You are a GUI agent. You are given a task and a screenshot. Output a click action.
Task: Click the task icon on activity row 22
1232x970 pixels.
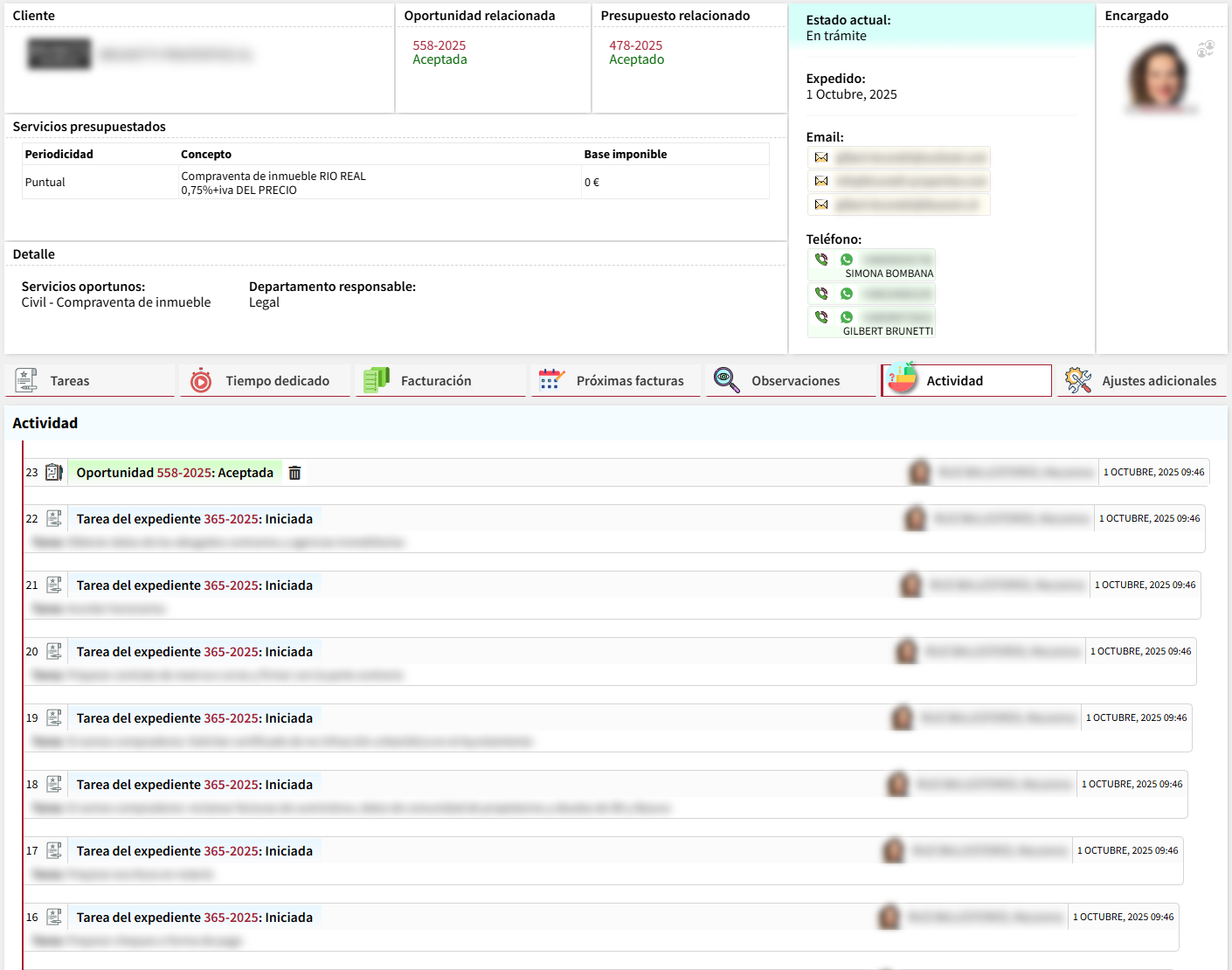tap(54, 519)
